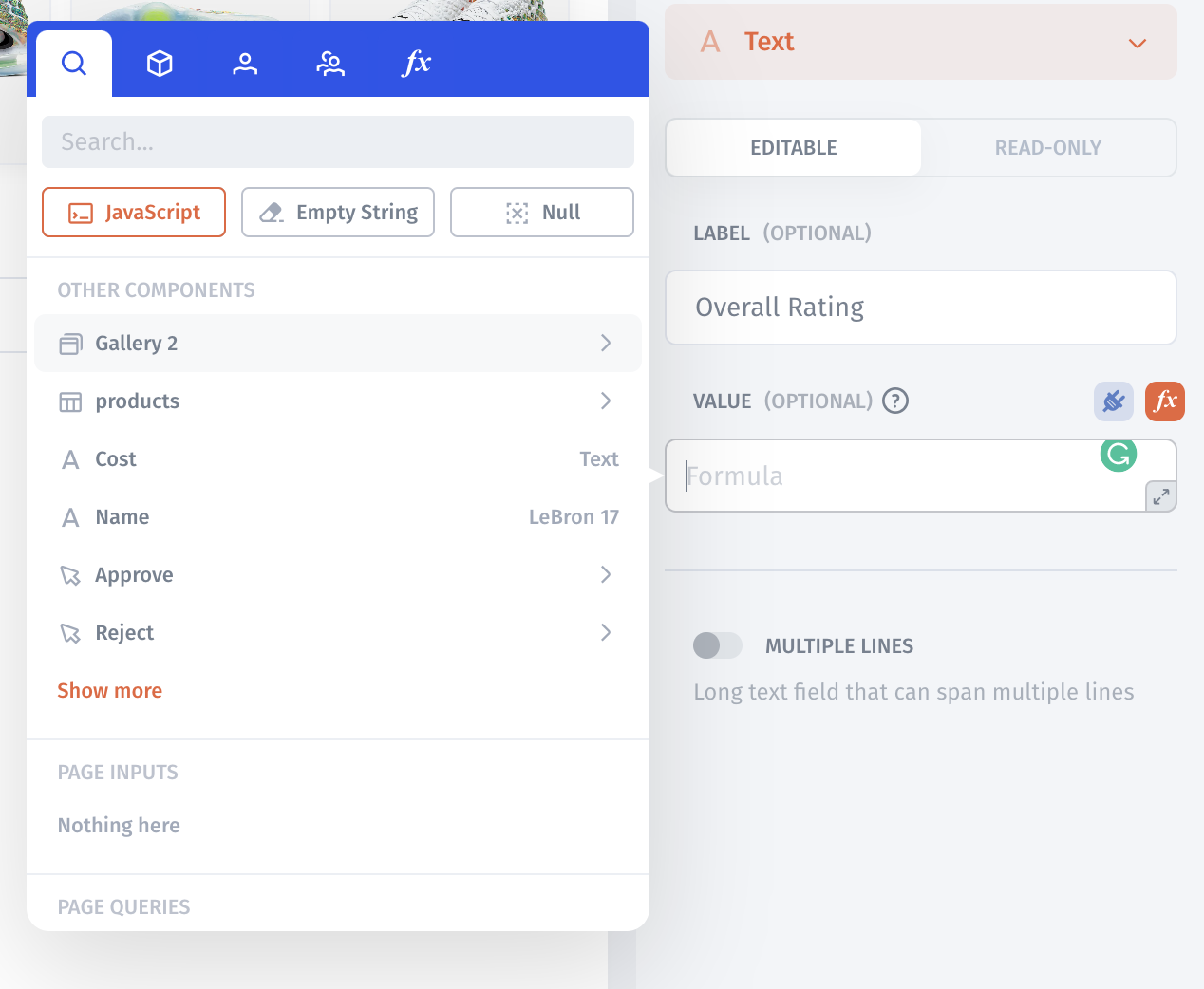The image size is (1204, 989).
Task: Click the blue plug connect-data icon
Action: (x=1113, y=401)
